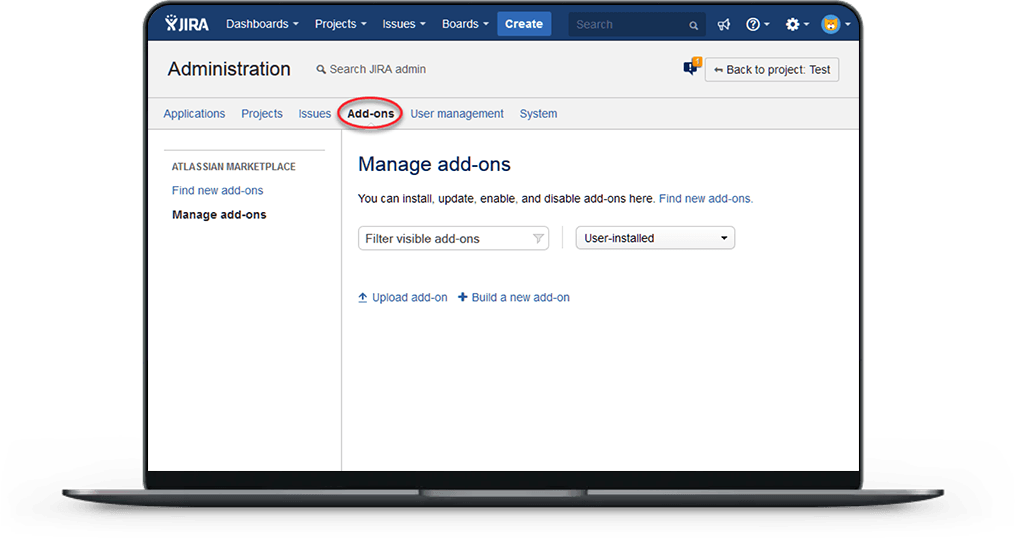Switch to the System tab
Screen dimensions: 1015x538
538,114
